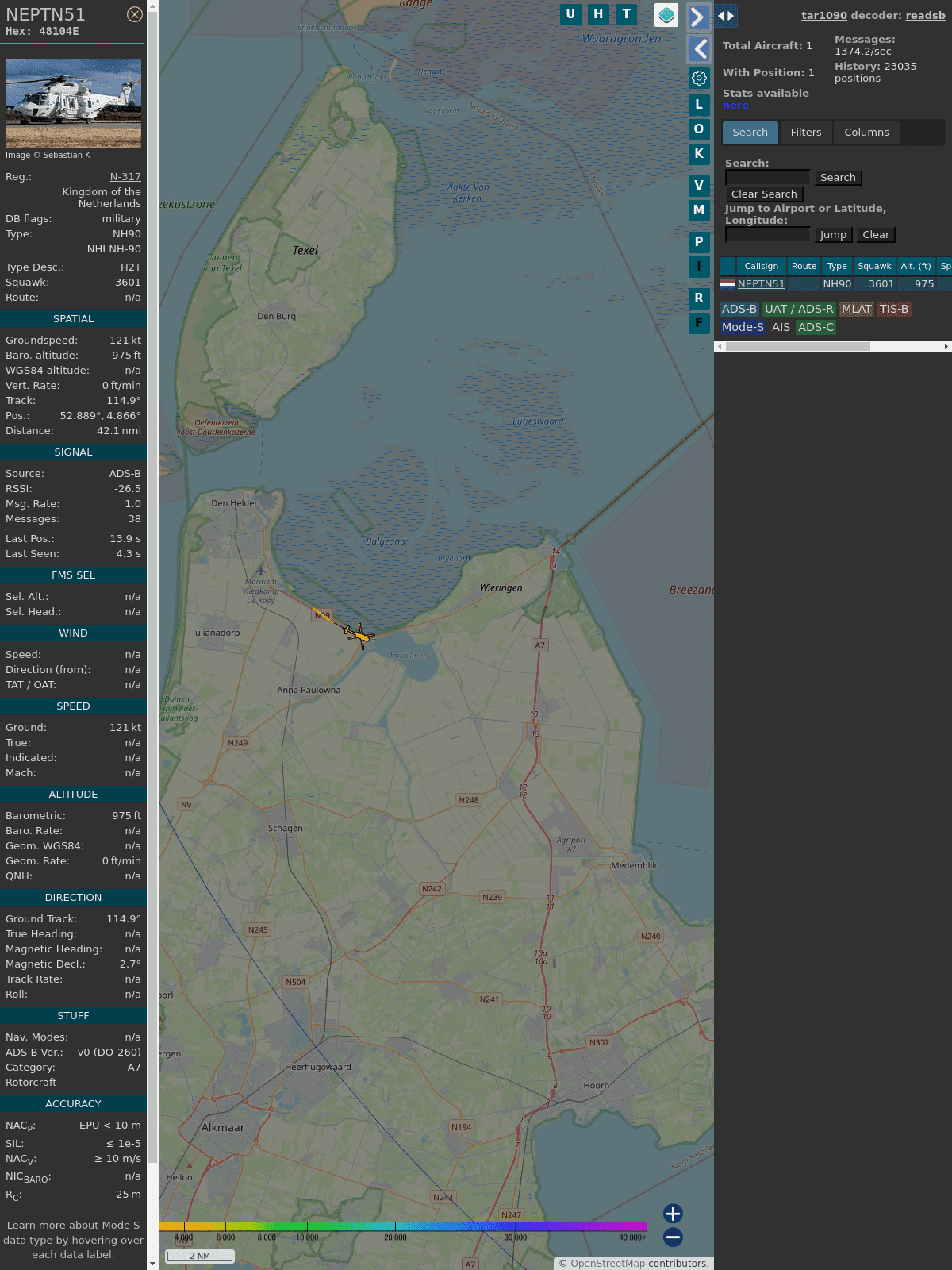
Task: Toggle the H map button
Action: tap(598, 14)
